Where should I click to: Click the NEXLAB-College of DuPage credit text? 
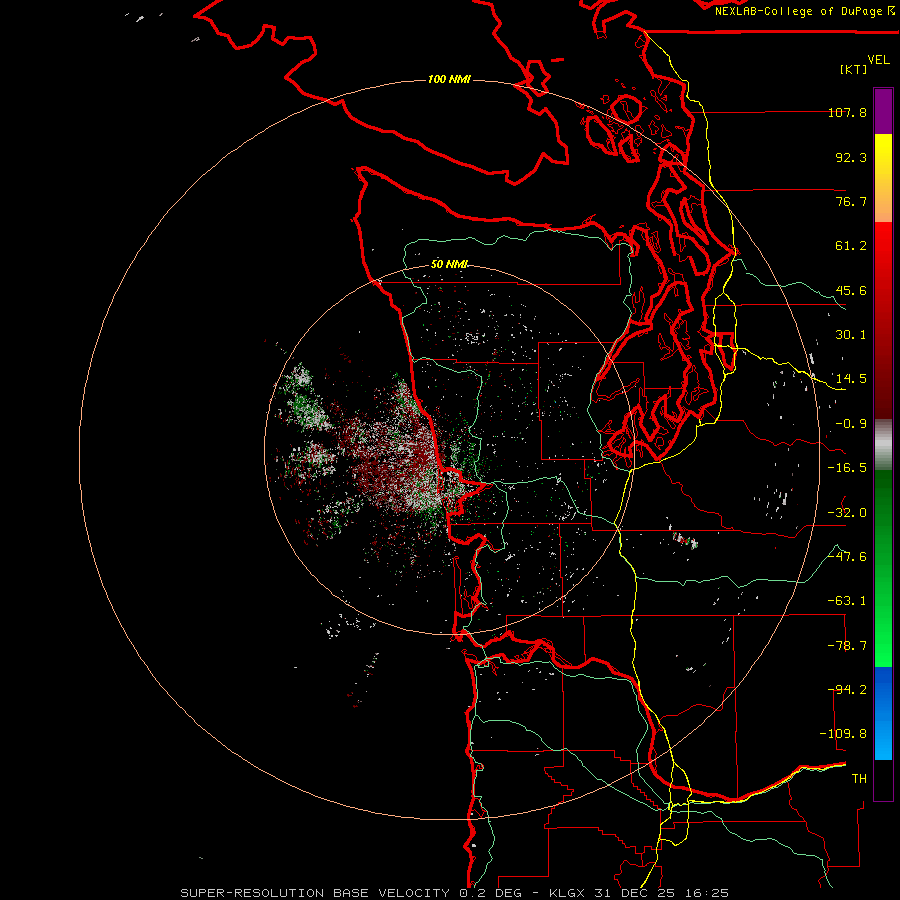798,11
